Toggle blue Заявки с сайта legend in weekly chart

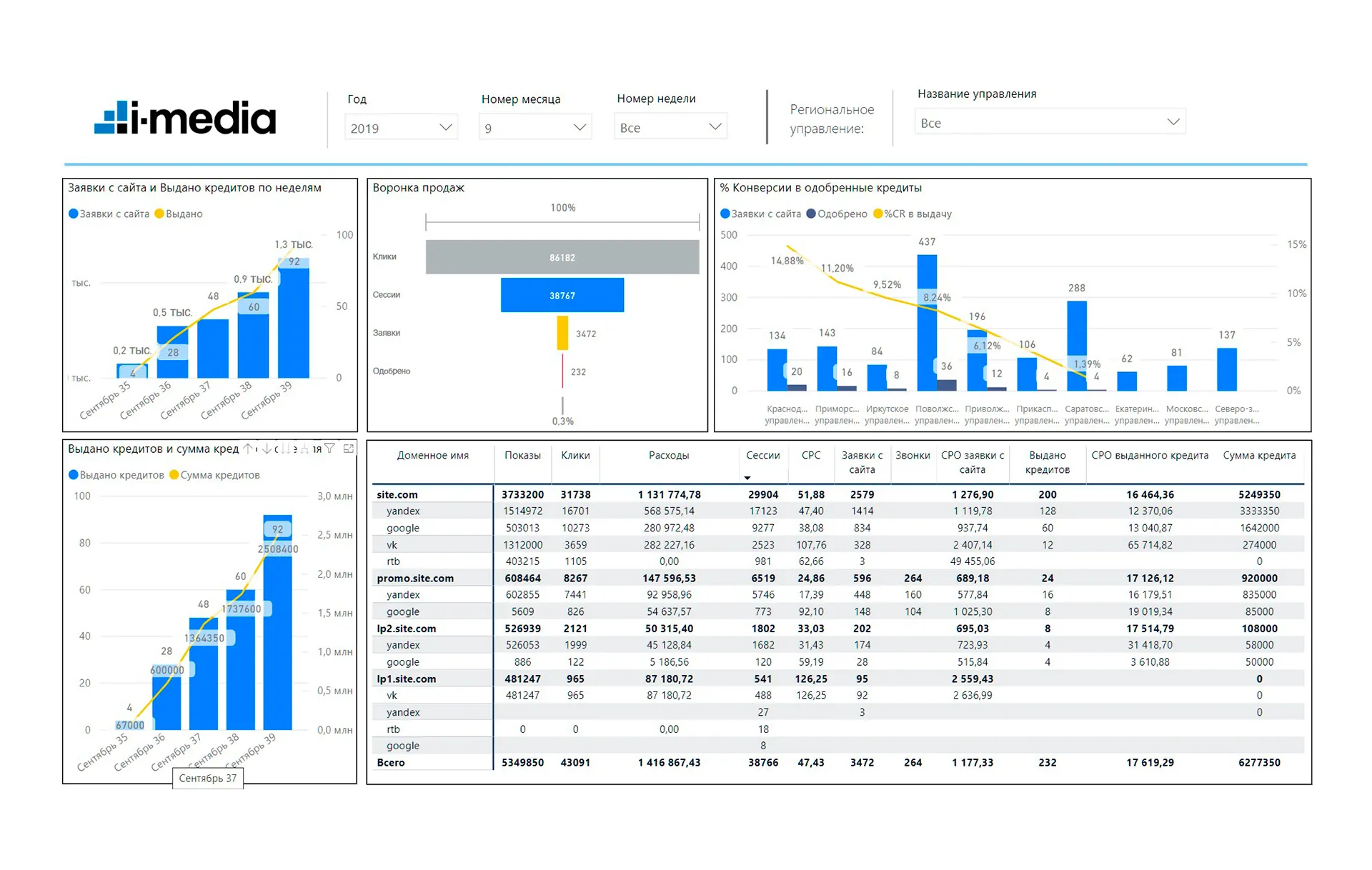point(74,214)
